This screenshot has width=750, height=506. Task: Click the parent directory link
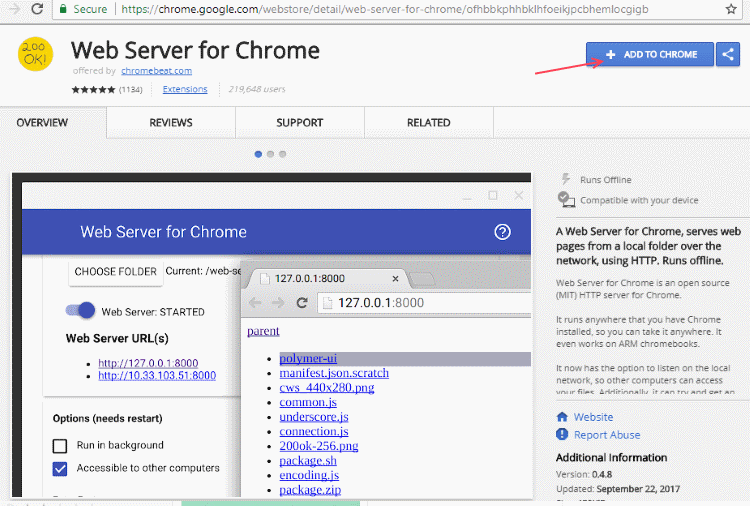tap(263, 331)
